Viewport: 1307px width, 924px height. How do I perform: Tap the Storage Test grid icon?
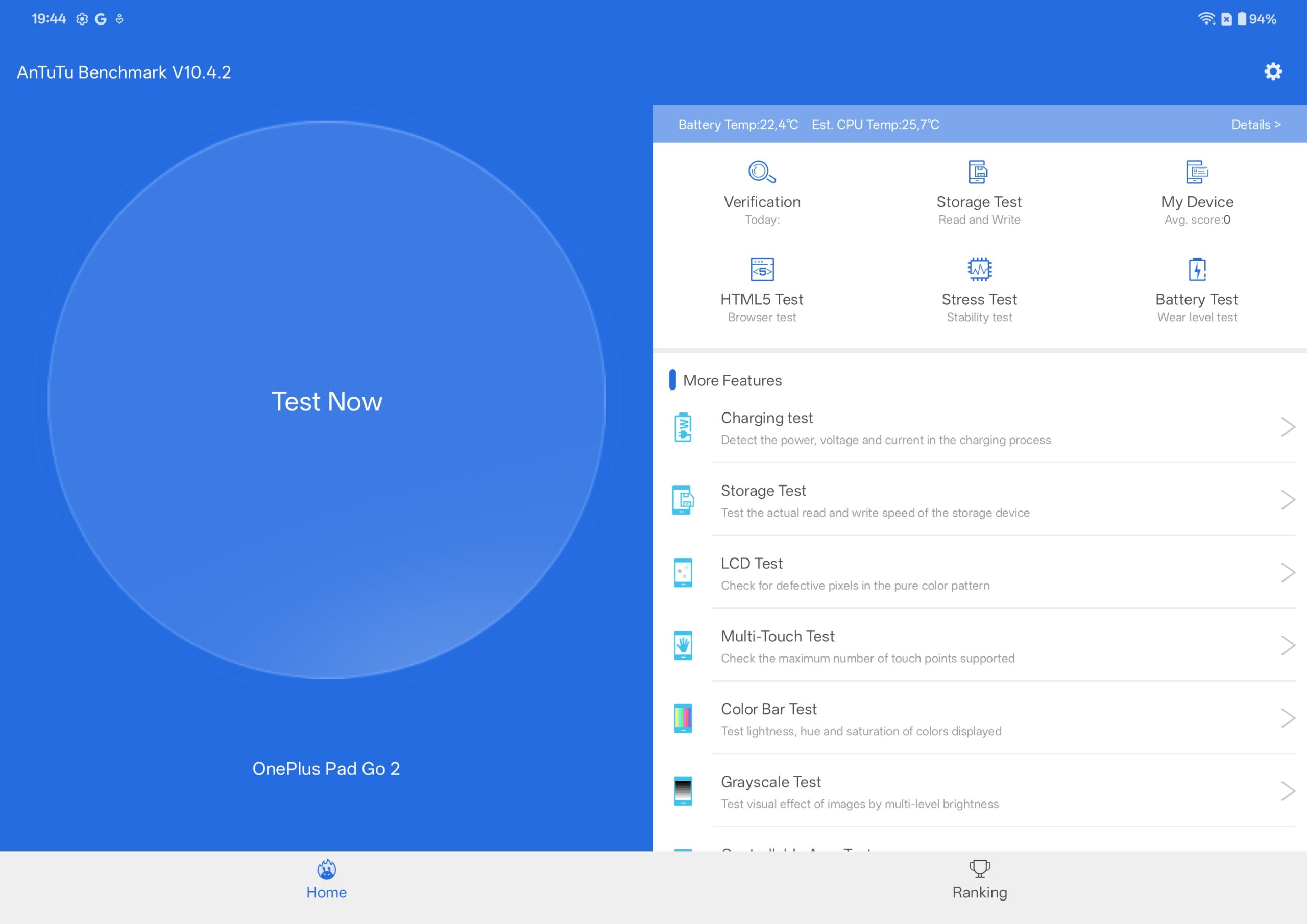pos(979,172)
